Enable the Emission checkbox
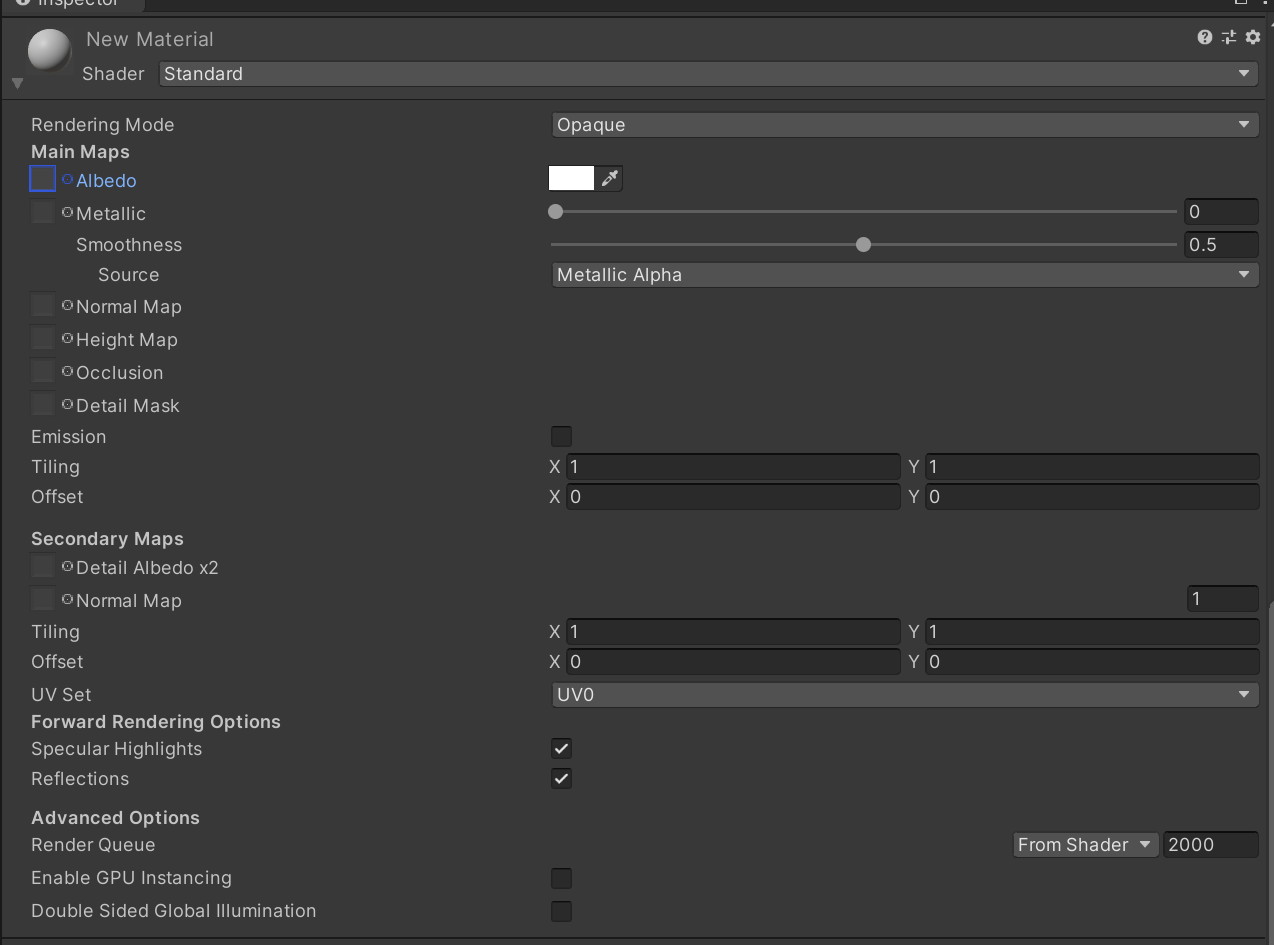Screen dimensions: 1274x945 pyautogui.click(x=561, y=436)
